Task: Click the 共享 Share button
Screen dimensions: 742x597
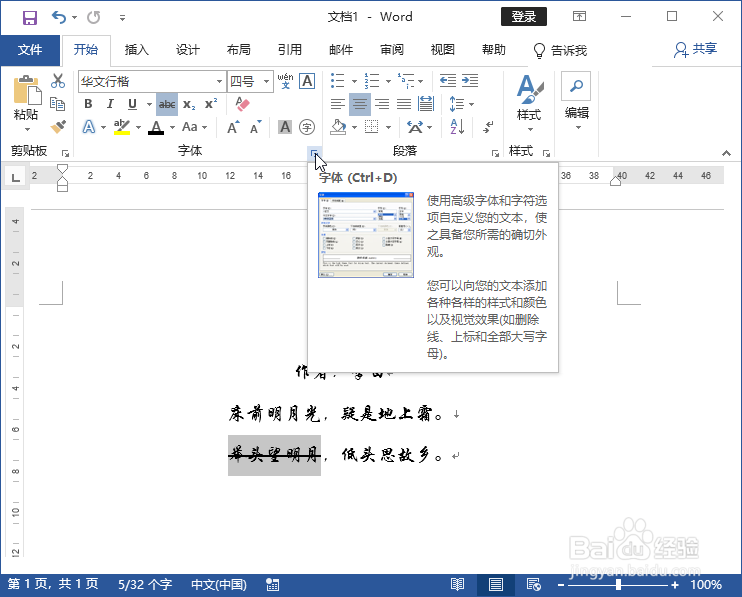Action: point(696,49)
